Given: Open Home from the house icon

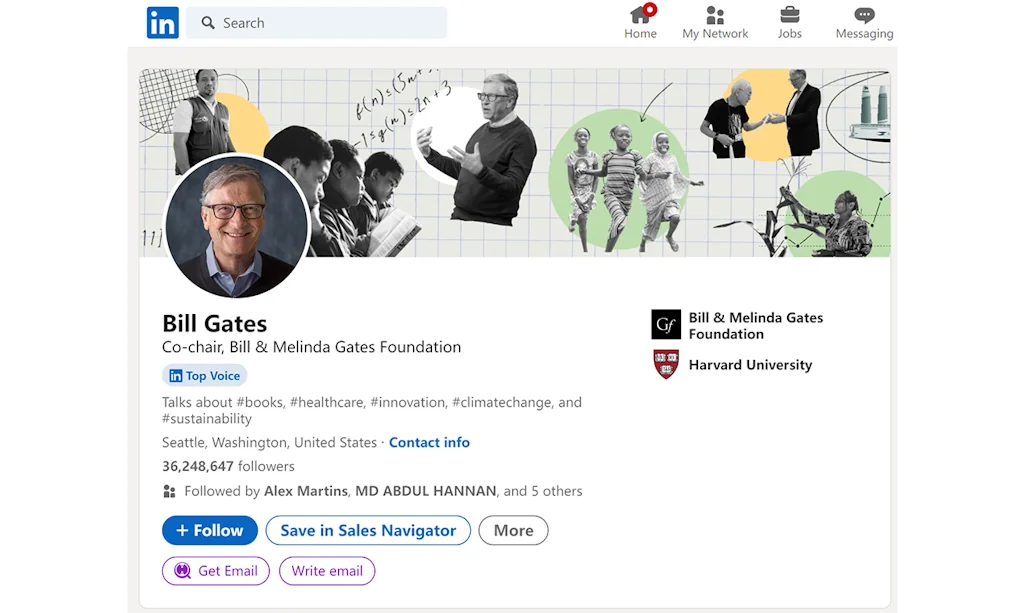Looking at the screenshot, I should (x=640, y=15).
